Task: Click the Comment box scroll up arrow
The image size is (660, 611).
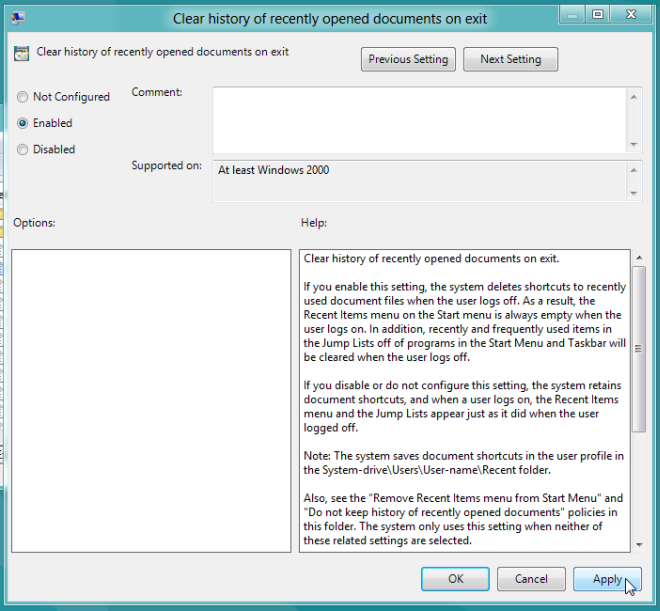Action: click(x=633, y=97)
